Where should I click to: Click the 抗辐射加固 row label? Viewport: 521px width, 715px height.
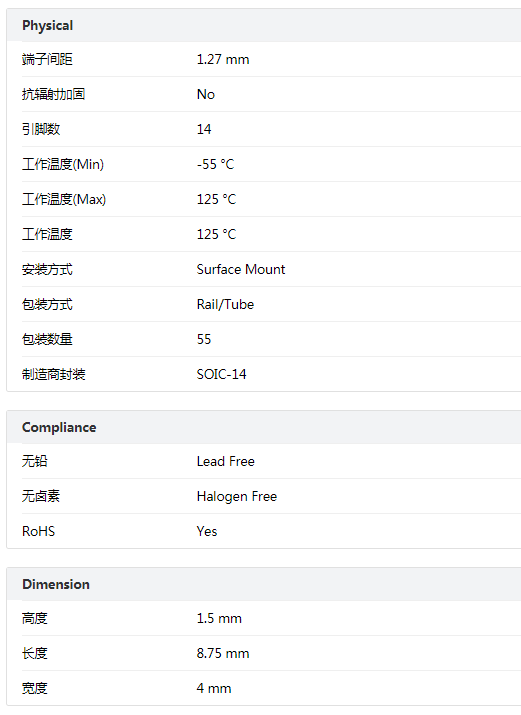coord(53,94)
